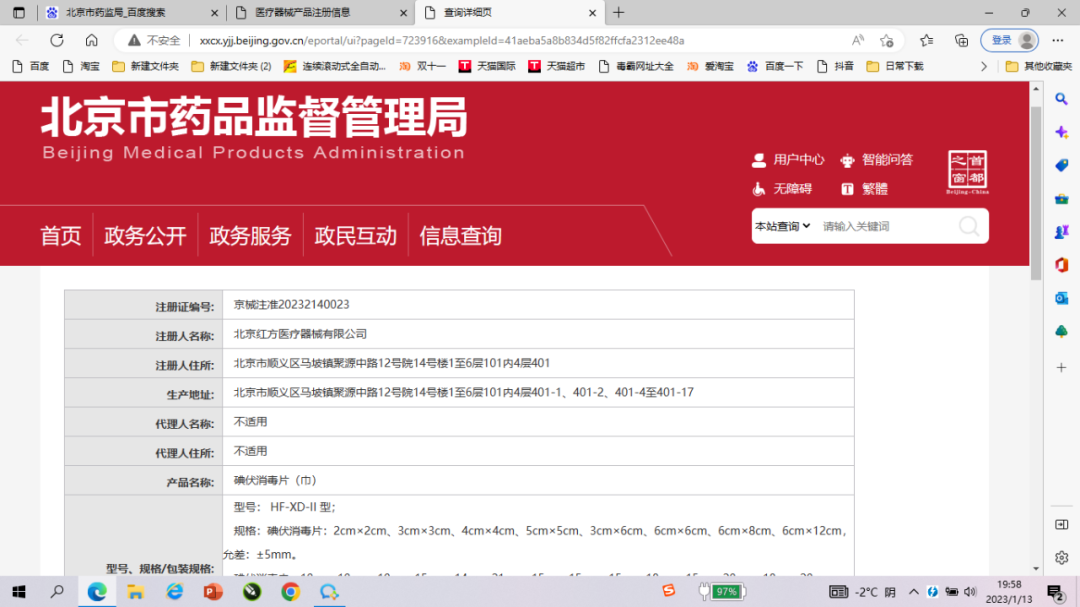Screen dimensions: 1080x607
Task: Open Google Chrome from the taskbar
Action: [x=290, y=591]
